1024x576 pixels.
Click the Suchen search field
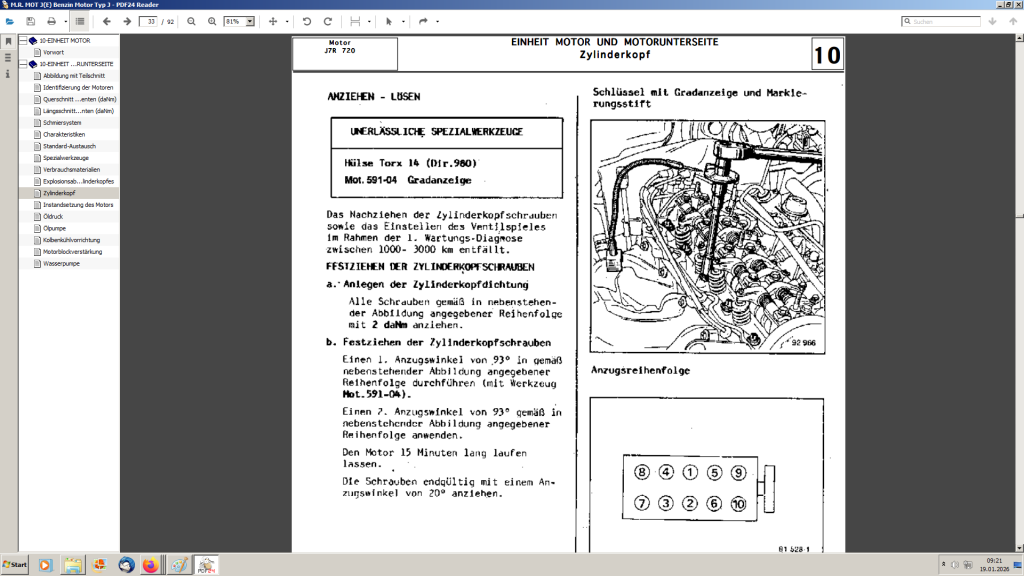[960, 21]
